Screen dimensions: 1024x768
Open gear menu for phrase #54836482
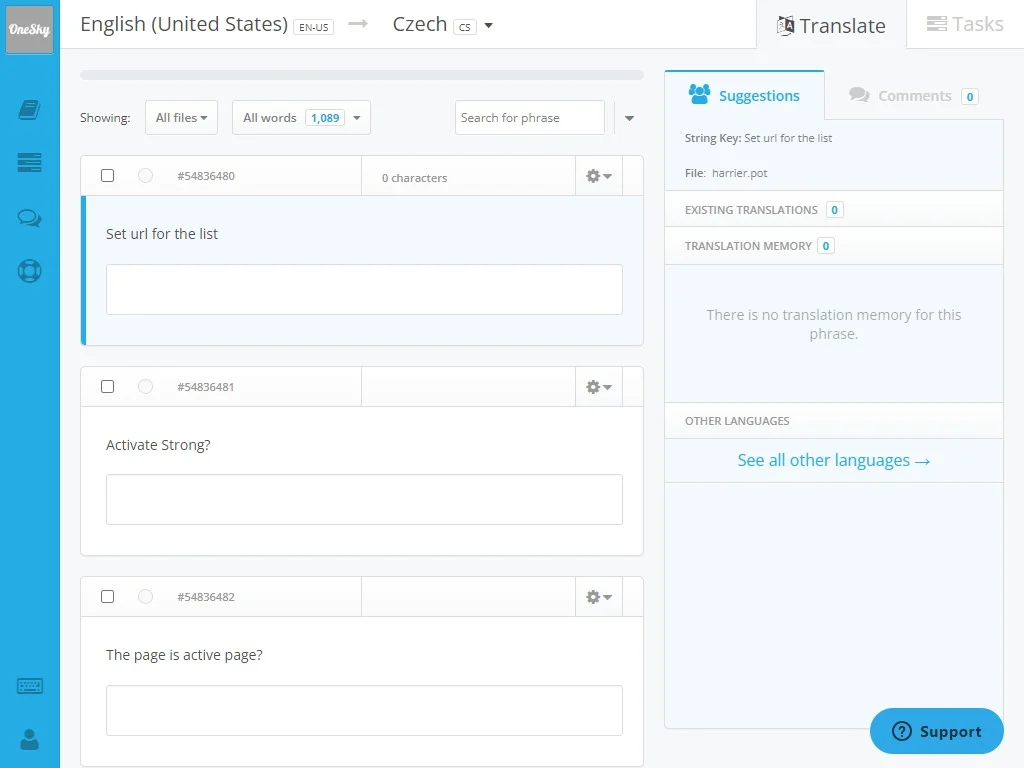(x=599, y=597)
